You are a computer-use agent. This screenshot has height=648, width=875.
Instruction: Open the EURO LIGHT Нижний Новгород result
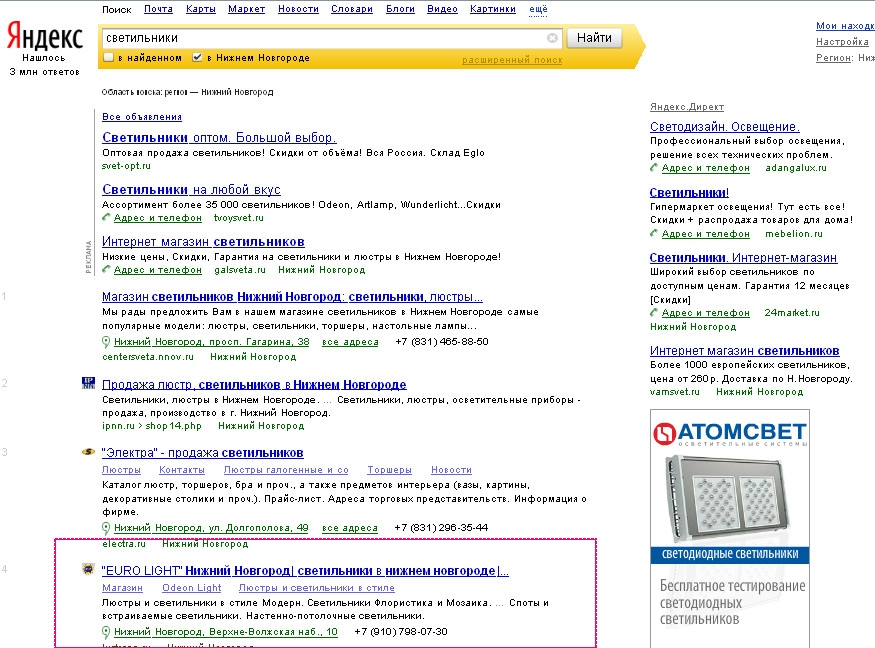point(305,570)
